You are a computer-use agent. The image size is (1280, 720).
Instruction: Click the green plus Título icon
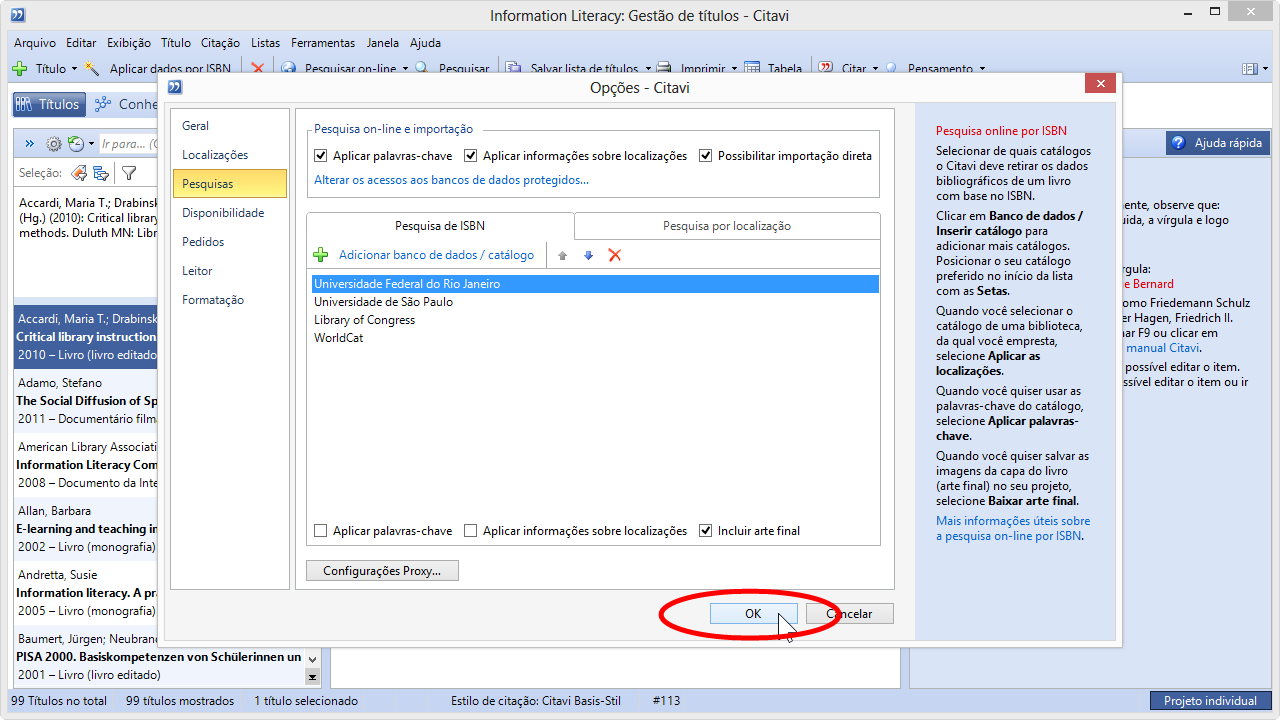[x=19, y=69]
